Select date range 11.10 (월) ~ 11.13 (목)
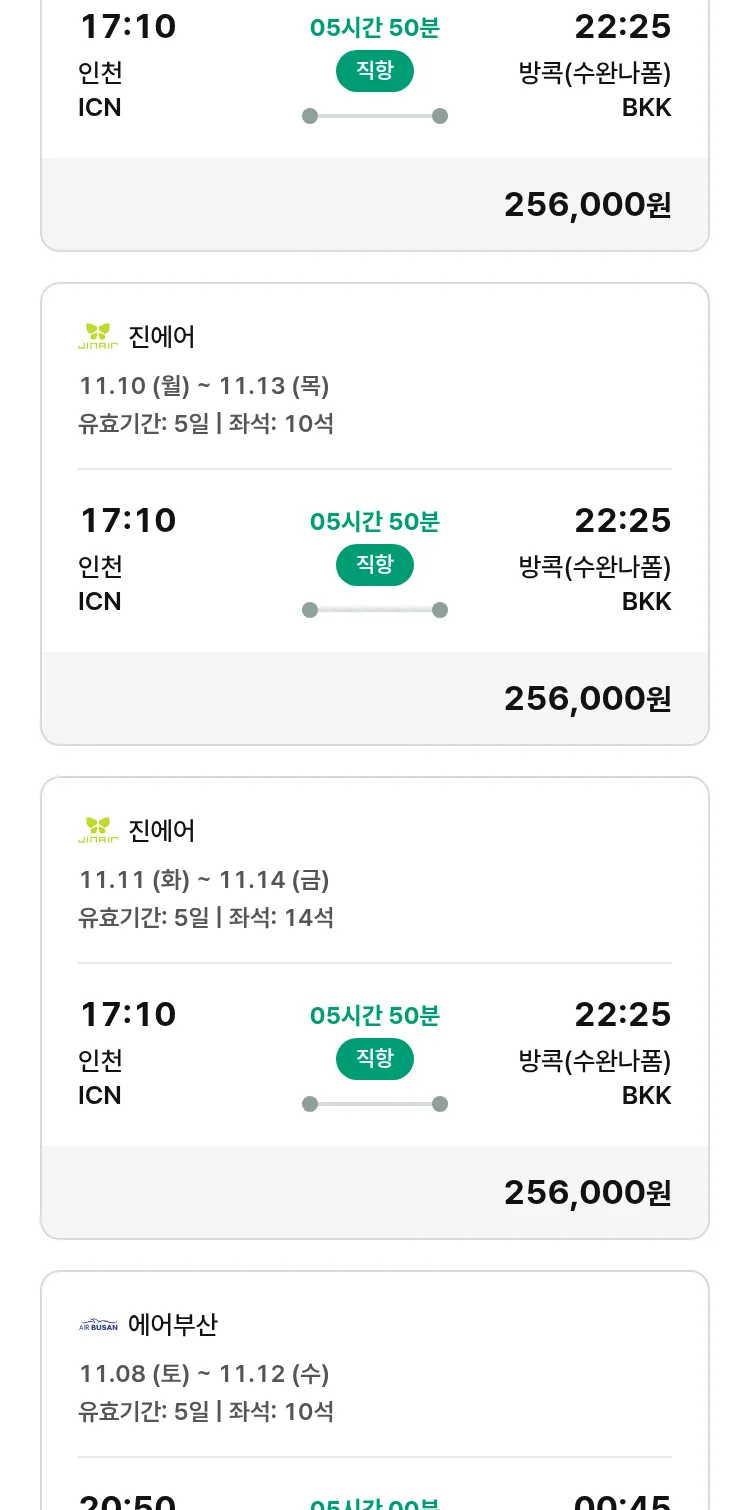 [x=204, y=386]
